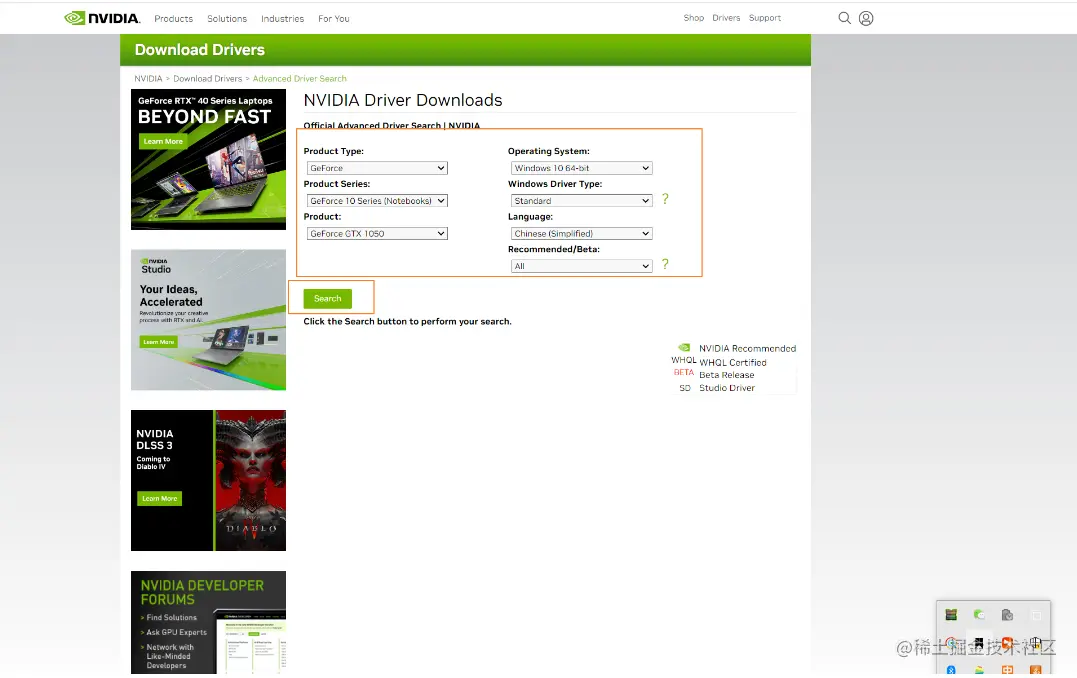
Task: Open the Products menu
Action: click(x=174, y=19)
